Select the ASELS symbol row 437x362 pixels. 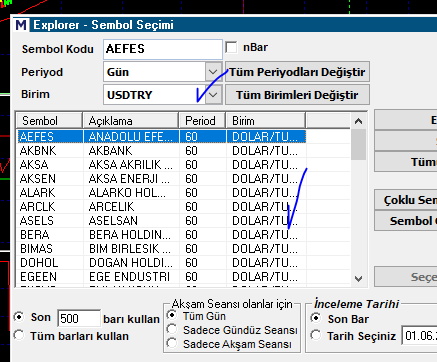pyautogui.click(x=161, y=221)
